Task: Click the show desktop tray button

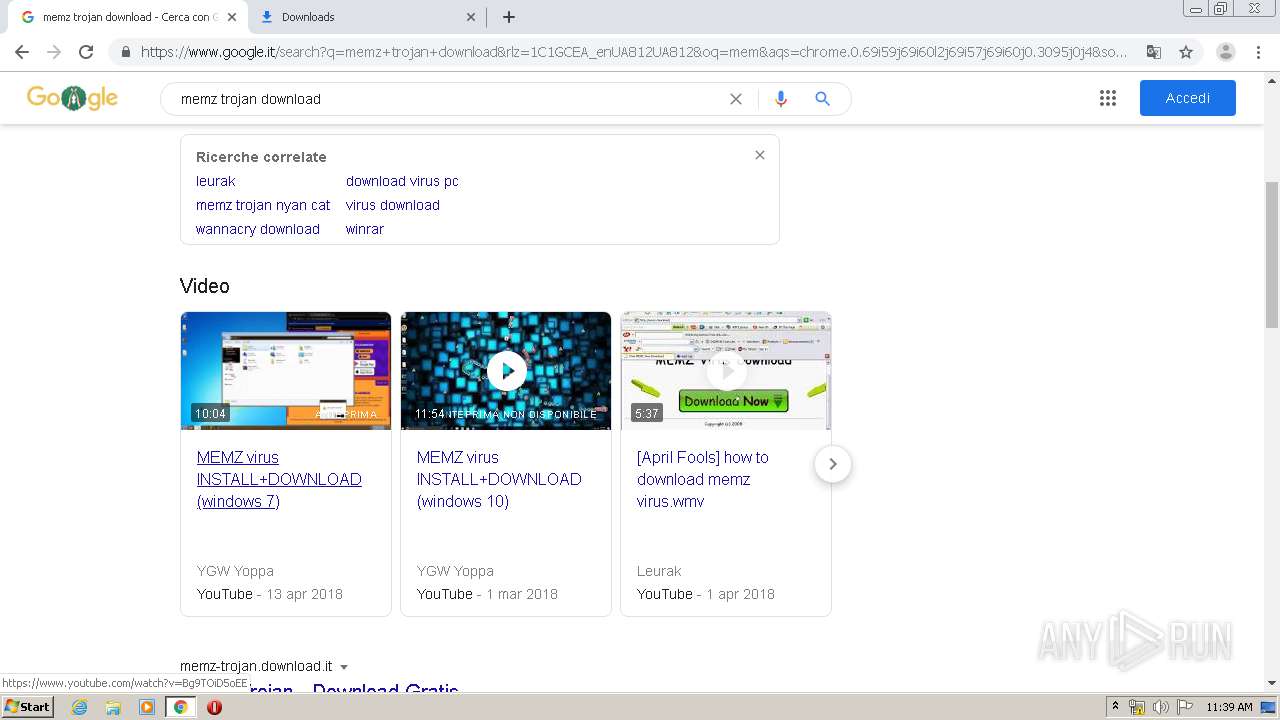Action: pos(1268,707)
